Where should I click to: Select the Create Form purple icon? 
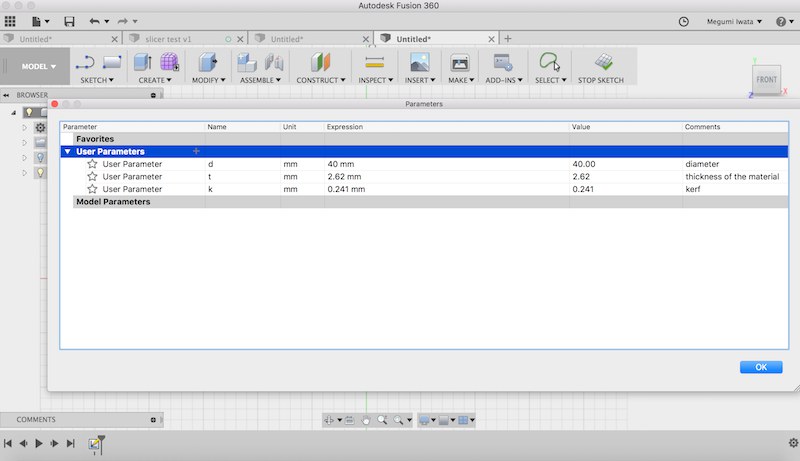click(169, 62)
